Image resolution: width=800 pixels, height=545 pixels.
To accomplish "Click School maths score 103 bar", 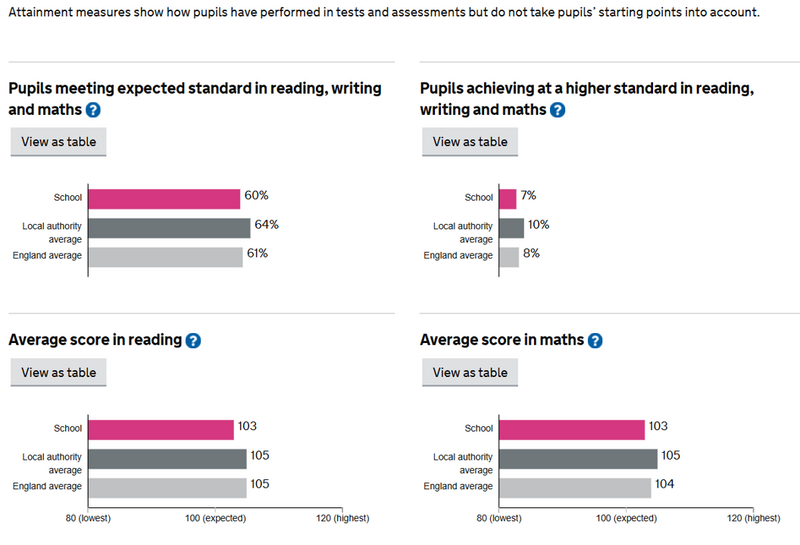I will tap(572, 429).
